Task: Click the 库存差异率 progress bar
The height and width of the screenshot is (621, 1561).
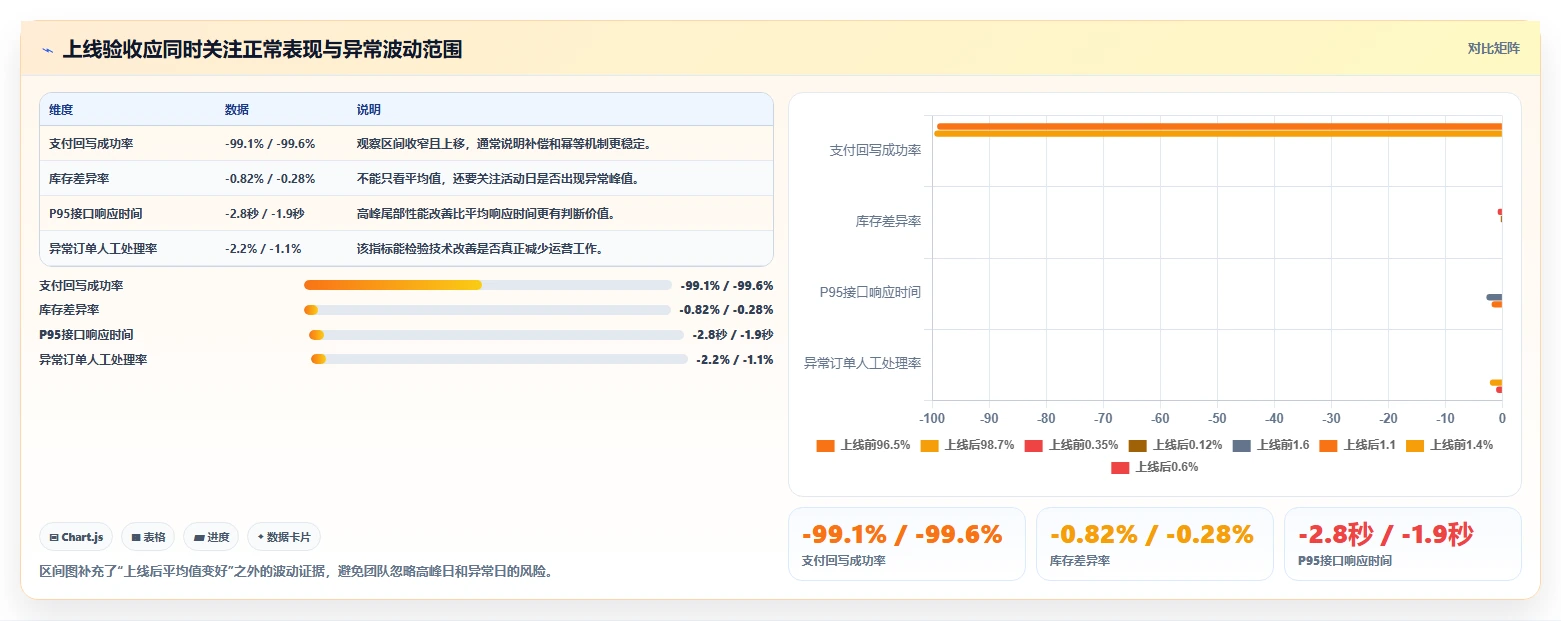Action: coord(488,310)
